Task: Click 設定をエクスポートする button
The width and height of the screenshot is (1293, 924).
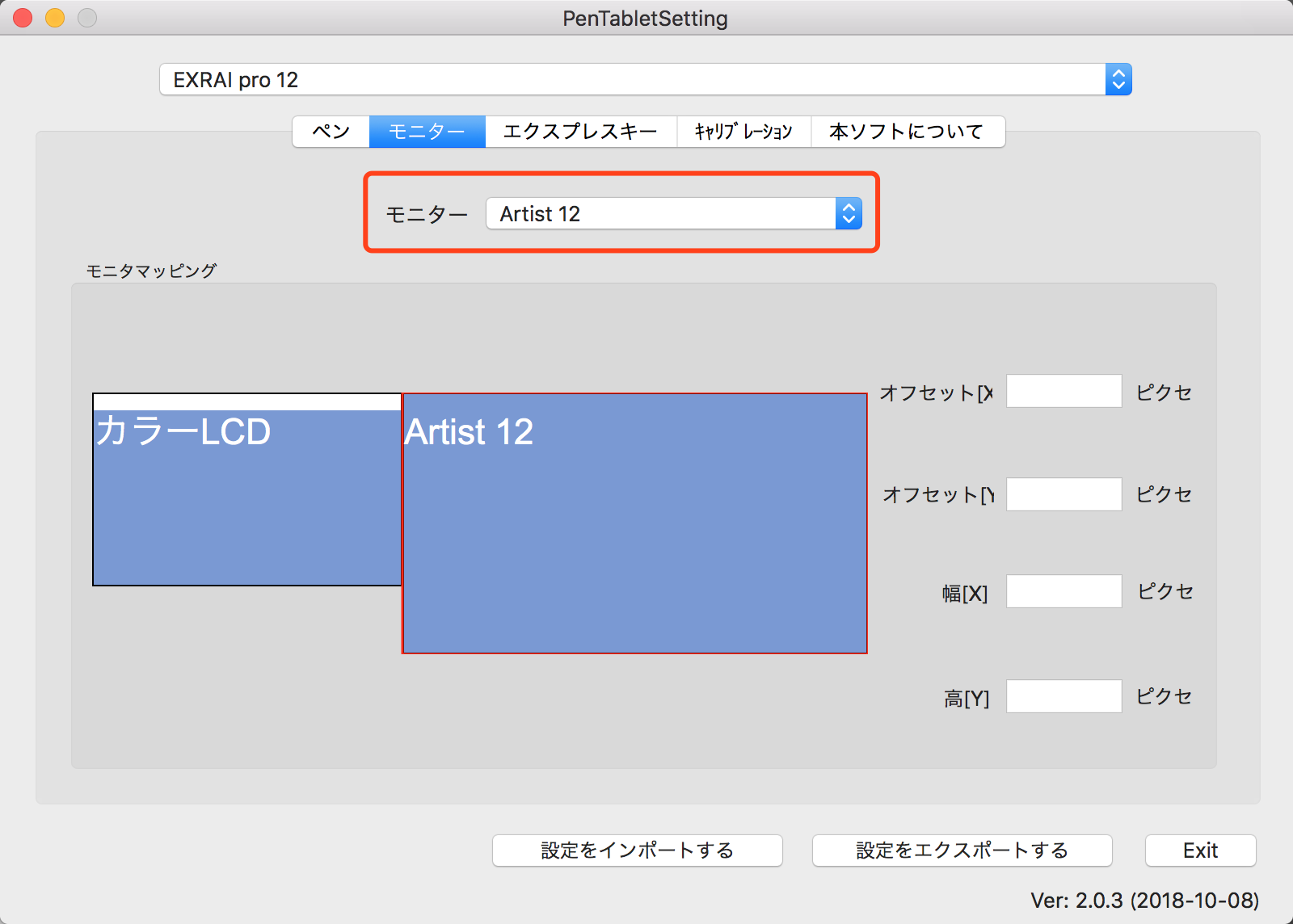Action: (x=962, y=850)
